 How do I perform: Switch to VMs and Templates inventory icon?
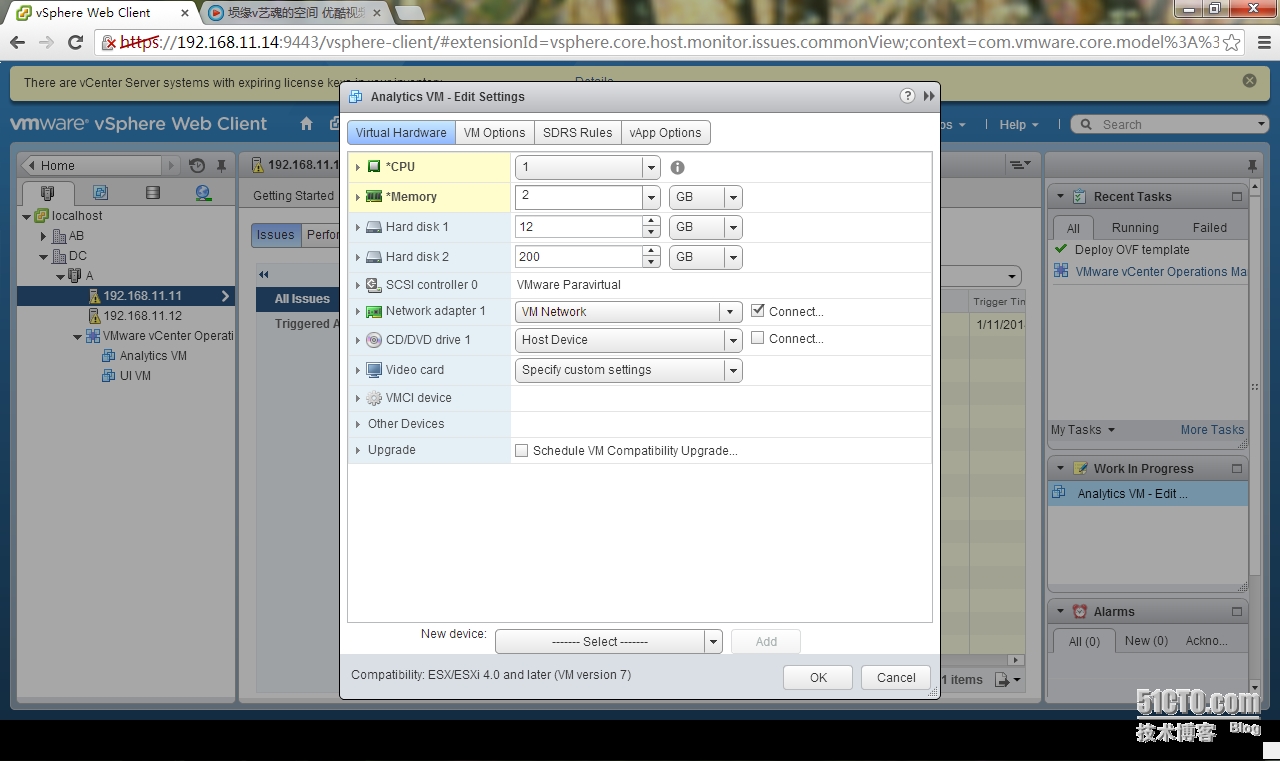100,193
